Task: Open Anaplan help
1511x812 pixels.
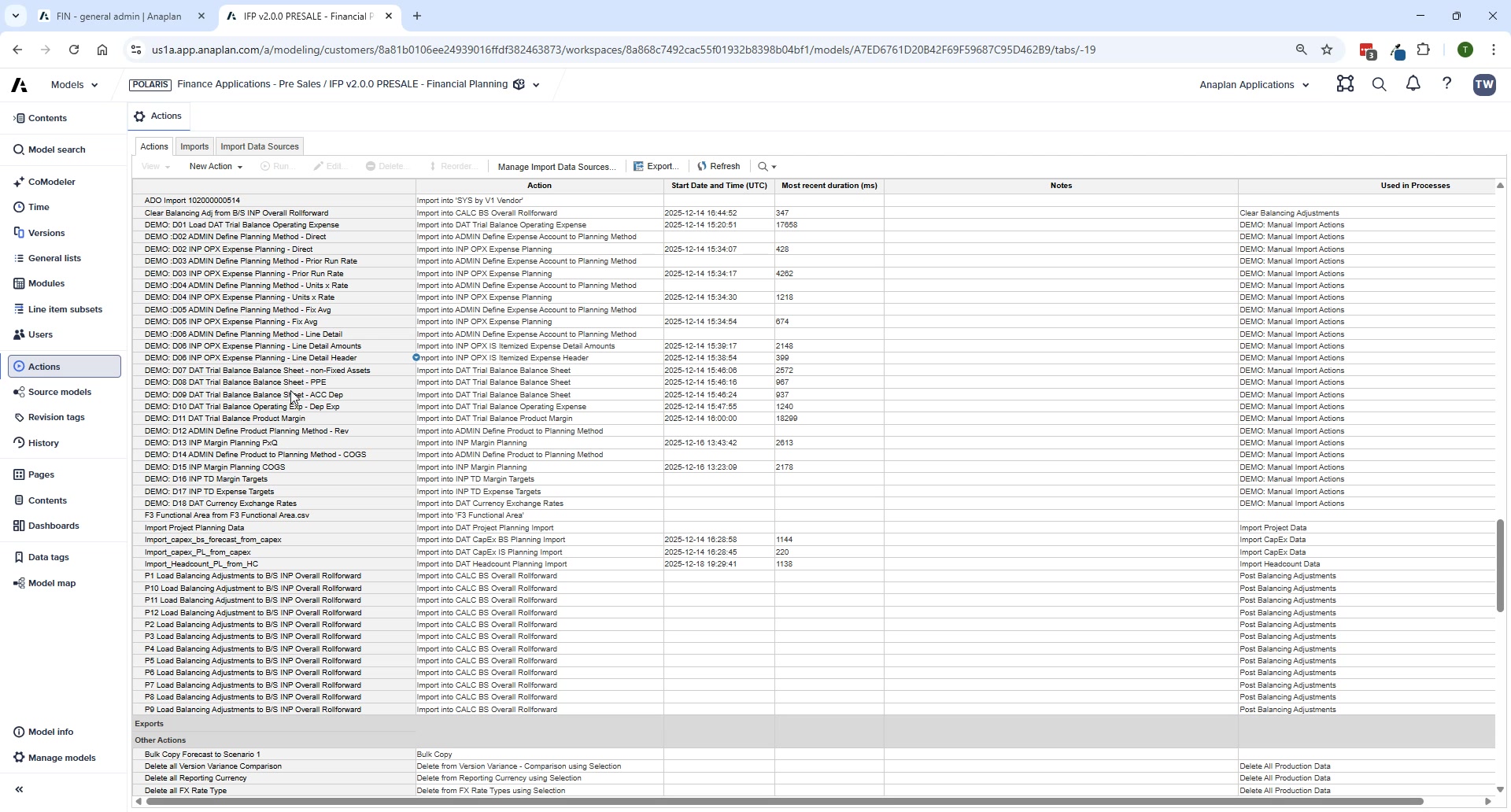Action: [x=1447, y=84]
